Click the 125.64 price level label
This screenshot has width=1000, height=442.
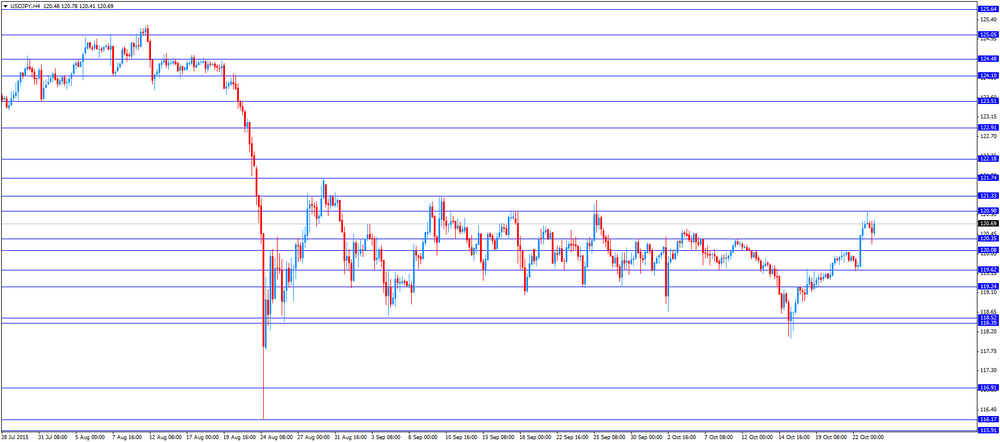tap(989, 10)
